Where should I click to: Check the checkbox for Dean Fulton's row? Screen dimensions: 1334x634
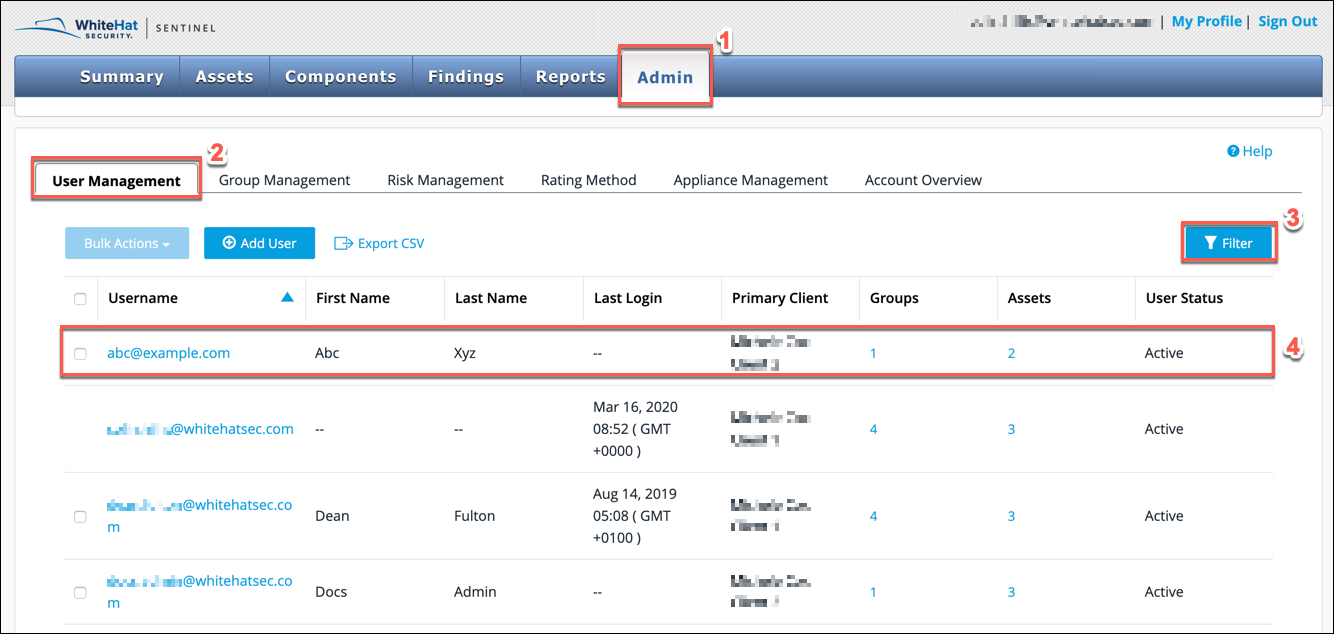80,515
